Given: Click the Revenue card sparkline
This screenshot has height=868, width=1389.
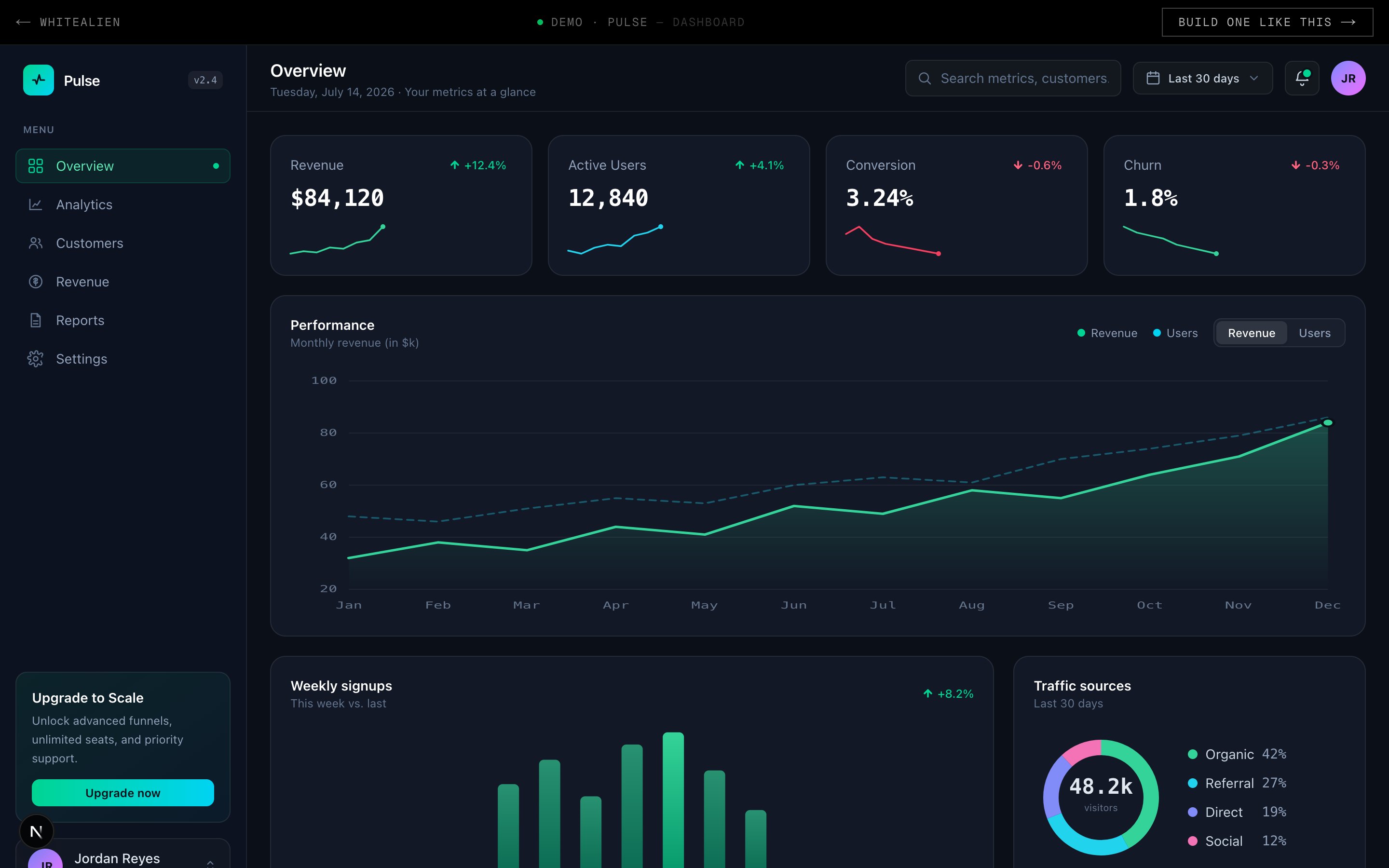Looking at the screenshot, I should (338, 239).
